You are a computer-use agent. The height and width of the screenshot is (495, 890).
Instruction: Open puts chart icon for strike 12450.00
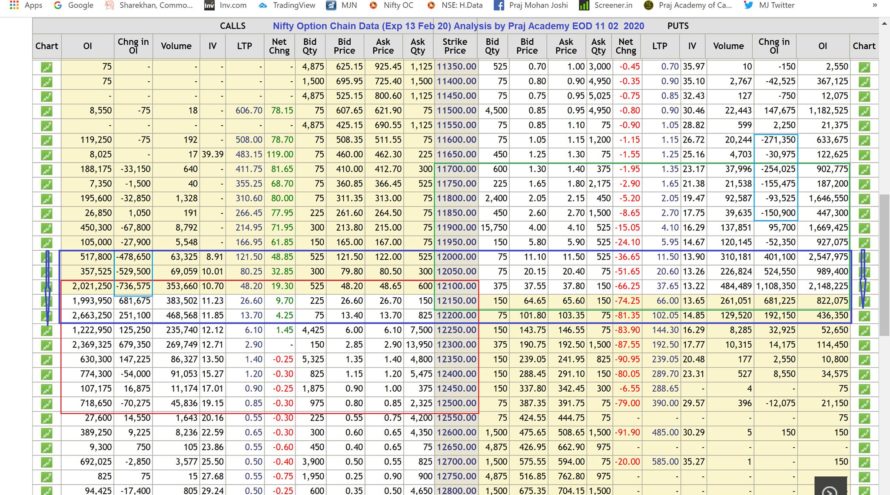click(864, 389)
